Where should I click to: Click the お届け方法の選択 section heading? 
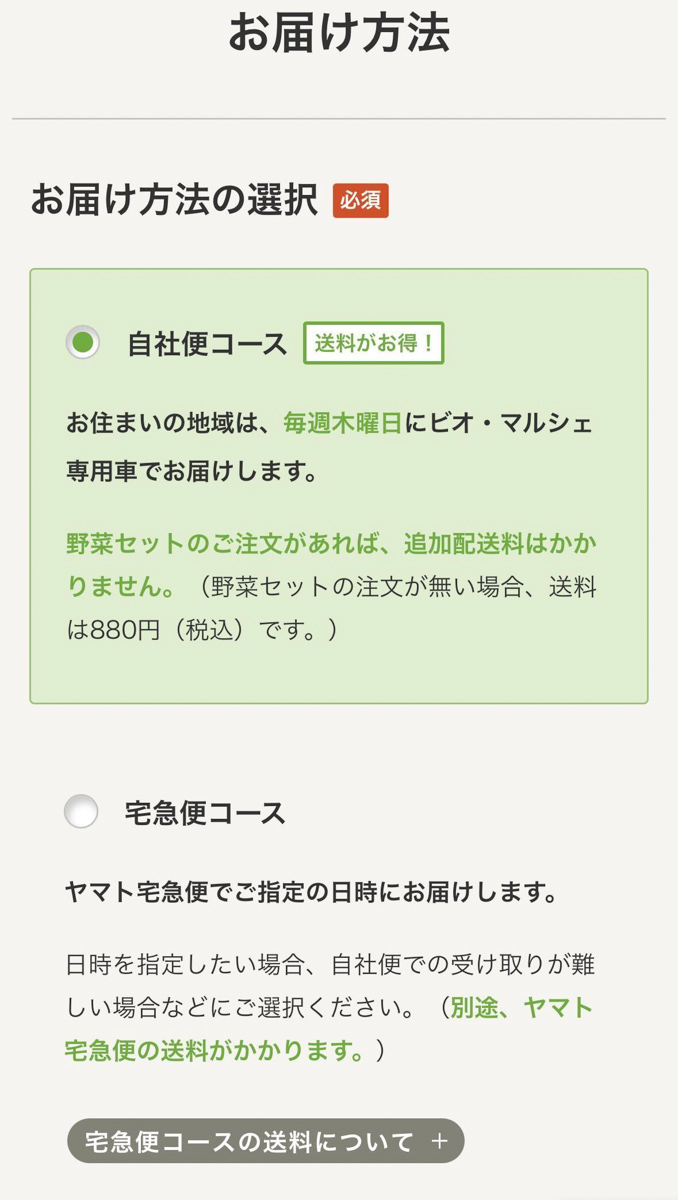click(x=174, y=200)
